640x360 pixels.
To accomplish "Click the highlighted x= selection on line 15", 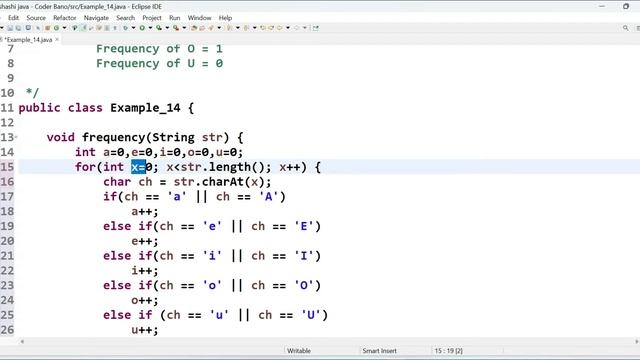I will click(x=138, y=167).
